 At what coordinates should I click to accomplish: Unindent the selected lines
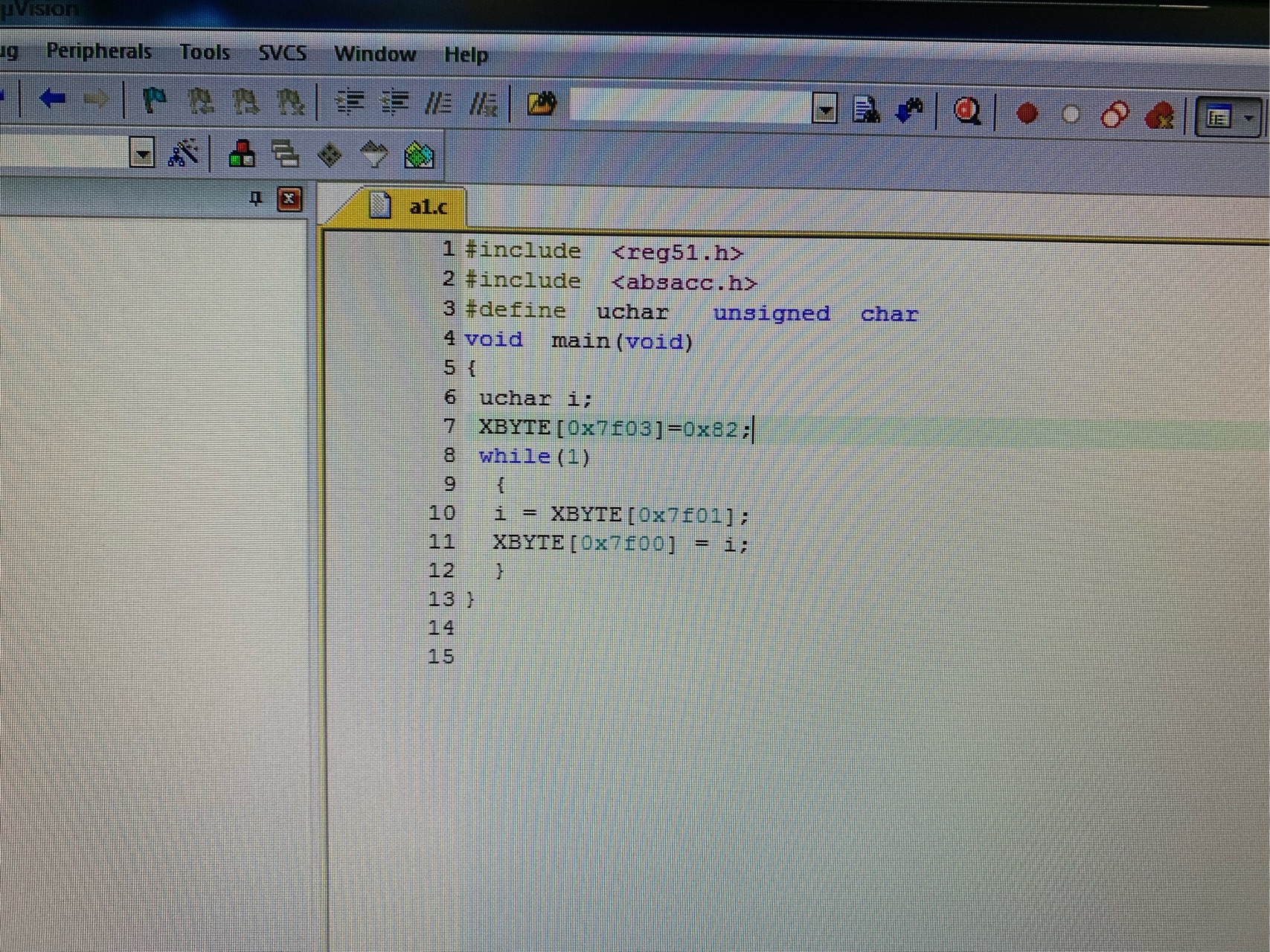394,103
